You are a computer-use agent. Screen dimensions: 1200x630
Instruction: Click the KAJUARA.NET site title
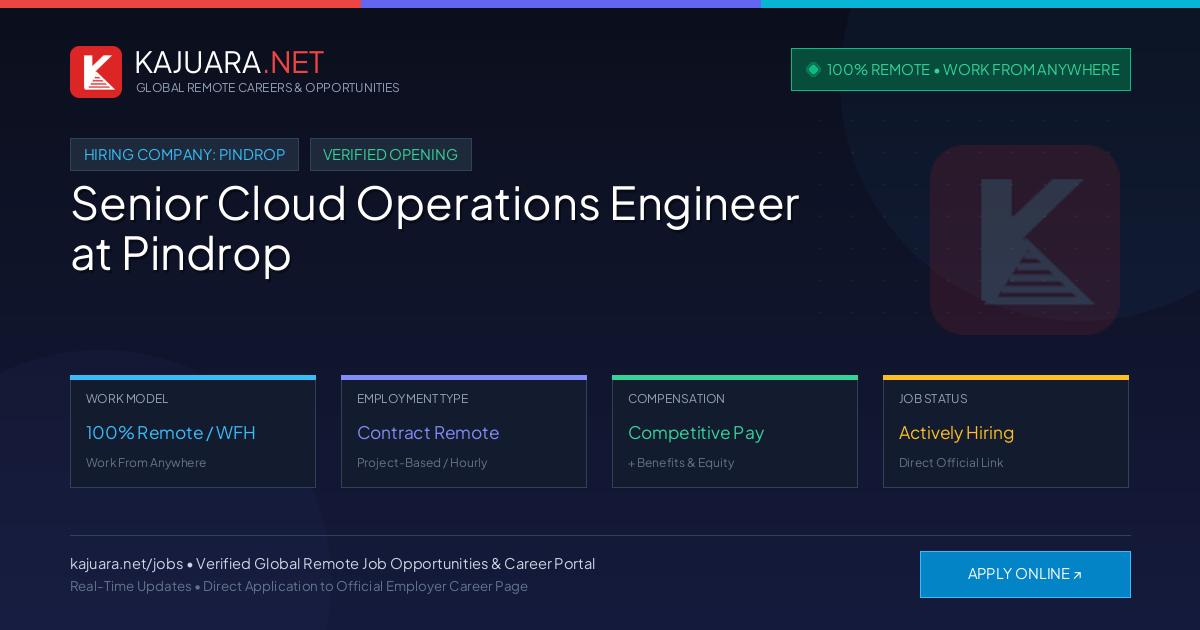point(229,62)
